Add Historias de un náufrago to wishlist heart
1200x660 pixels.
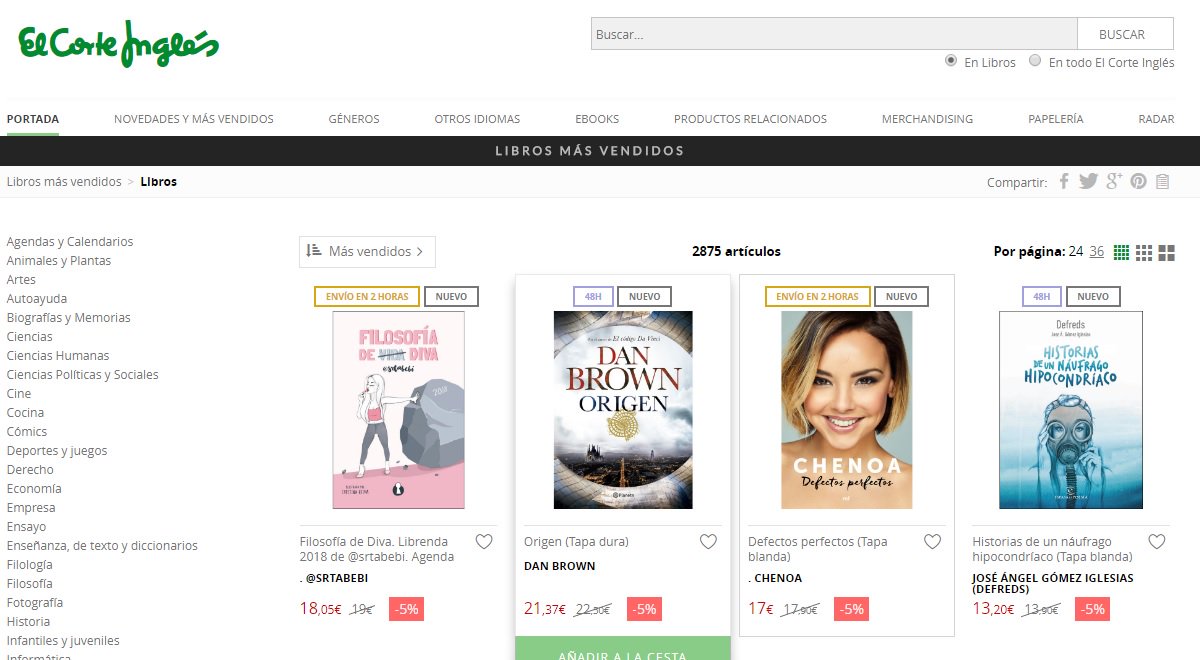1156,542
